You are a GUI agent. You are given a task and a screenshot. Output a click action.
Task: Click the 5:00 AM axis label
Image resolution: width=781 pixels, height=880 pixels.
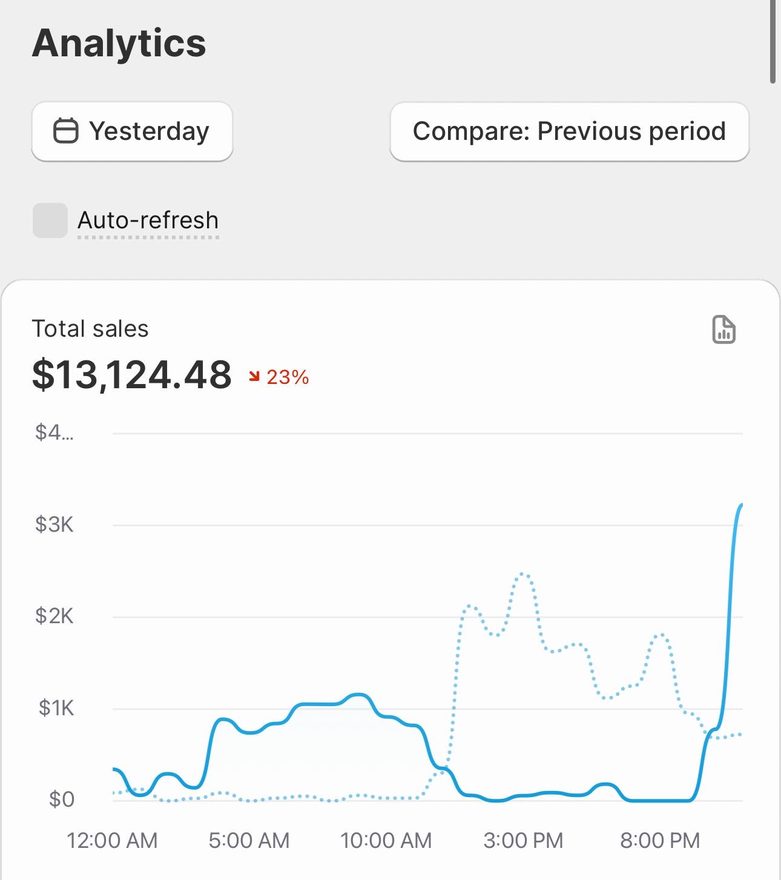(x=249, y=841)
